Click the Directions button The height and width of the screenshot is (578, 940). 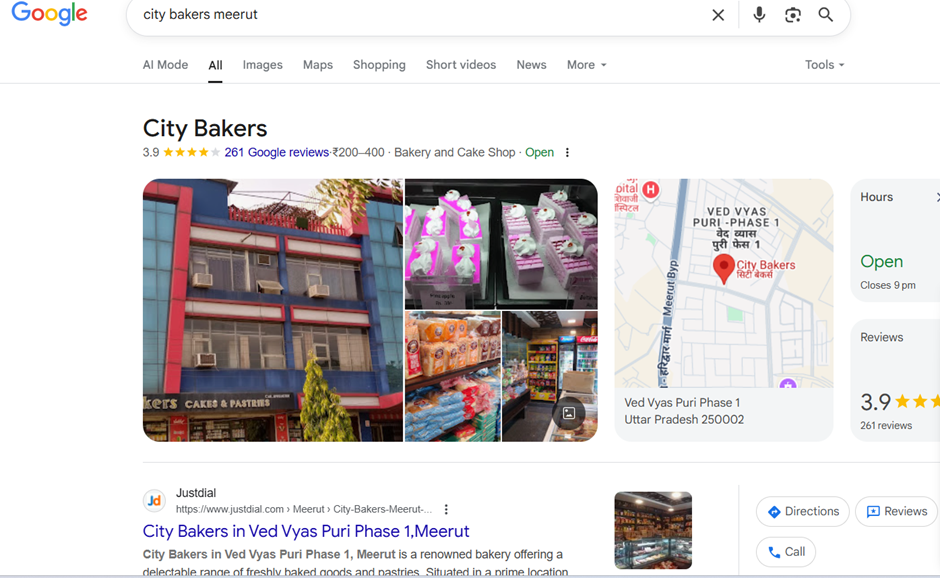coord(803,511)
